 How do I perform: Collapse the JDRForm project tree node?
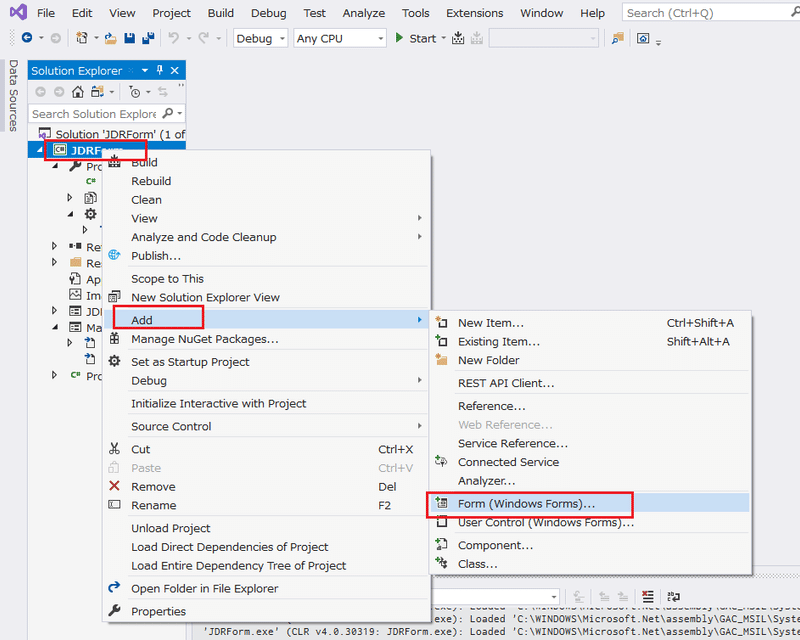39,150
